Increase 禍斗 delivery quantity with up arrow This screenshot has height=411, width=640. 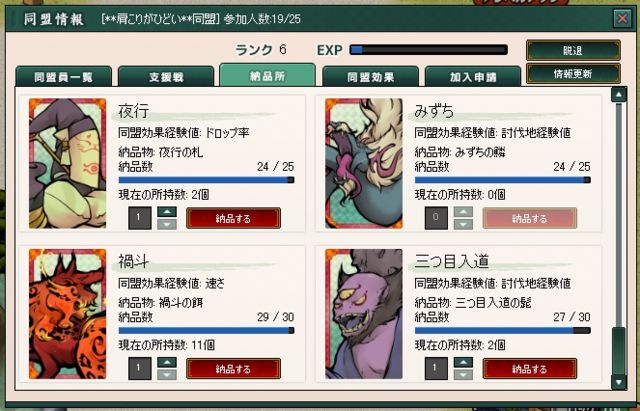pyautogui.click(x=167, y=362)
